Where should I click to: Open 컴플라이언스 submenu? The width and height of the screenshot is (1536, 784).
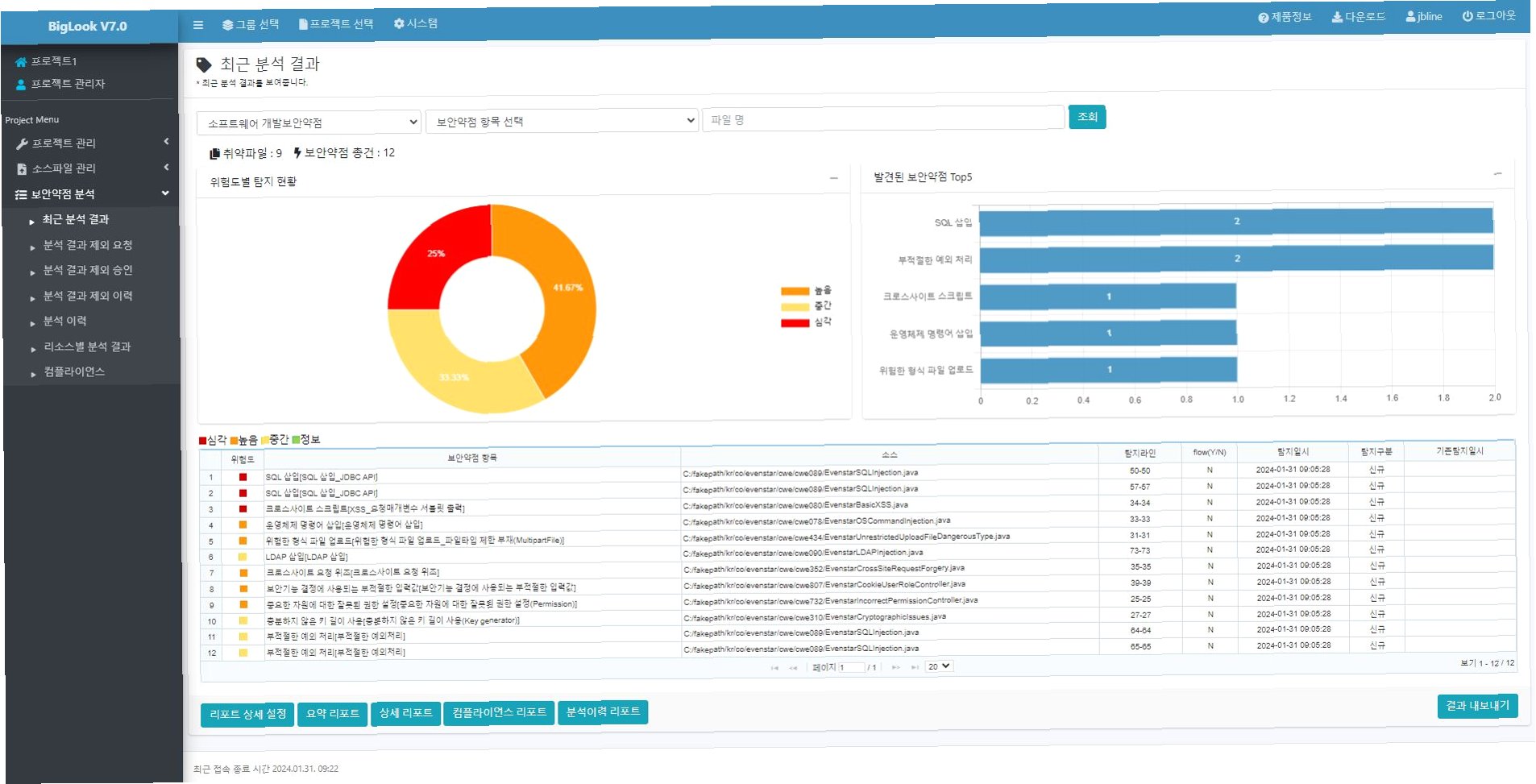coord(74,371)
